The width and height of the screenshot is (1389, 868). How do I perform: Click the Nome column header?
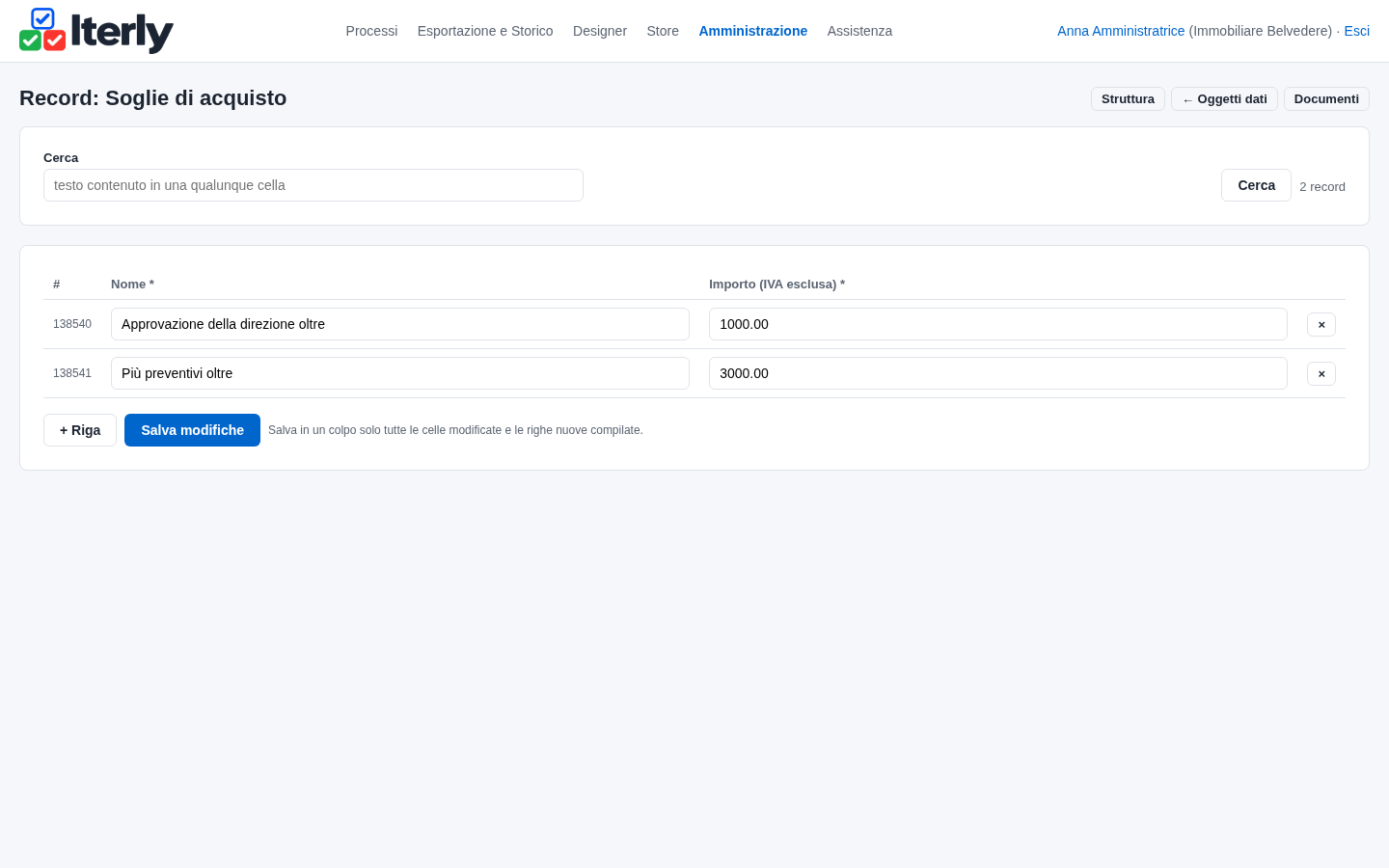coord(132,285)
